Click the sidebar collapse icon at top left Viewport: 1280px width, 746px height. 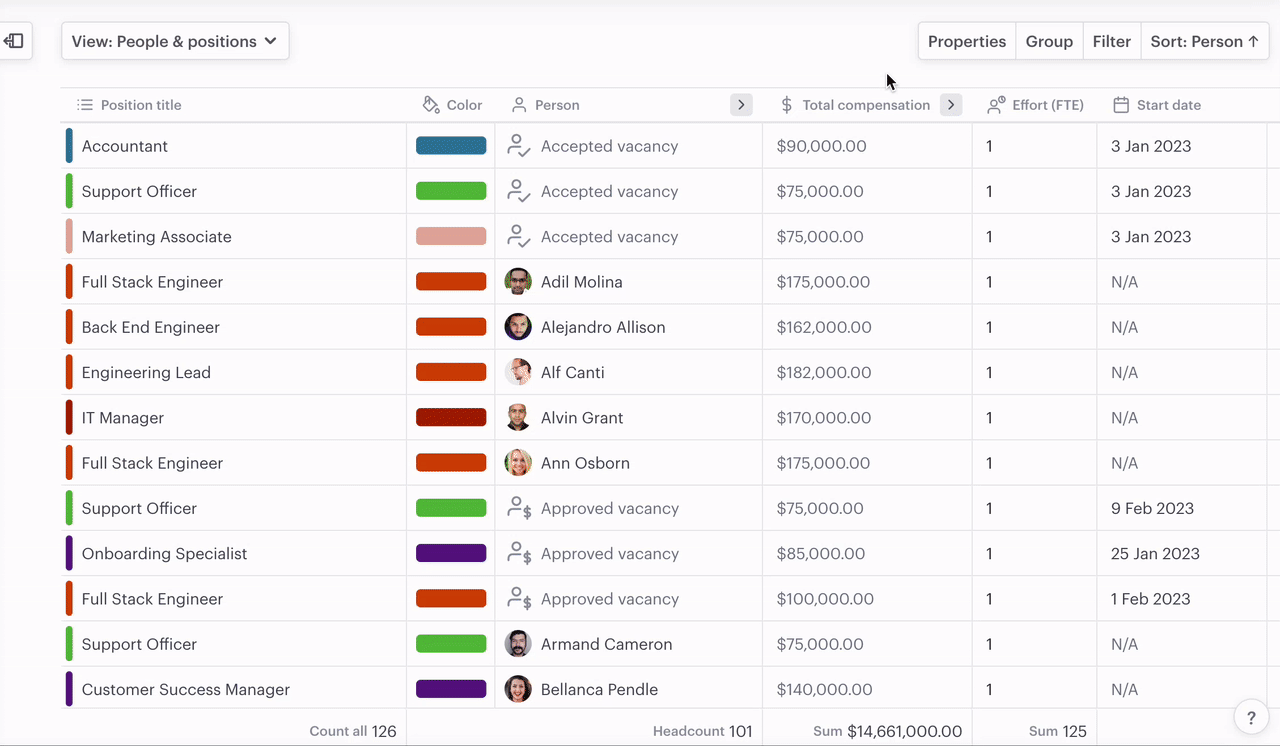(14, 41)
